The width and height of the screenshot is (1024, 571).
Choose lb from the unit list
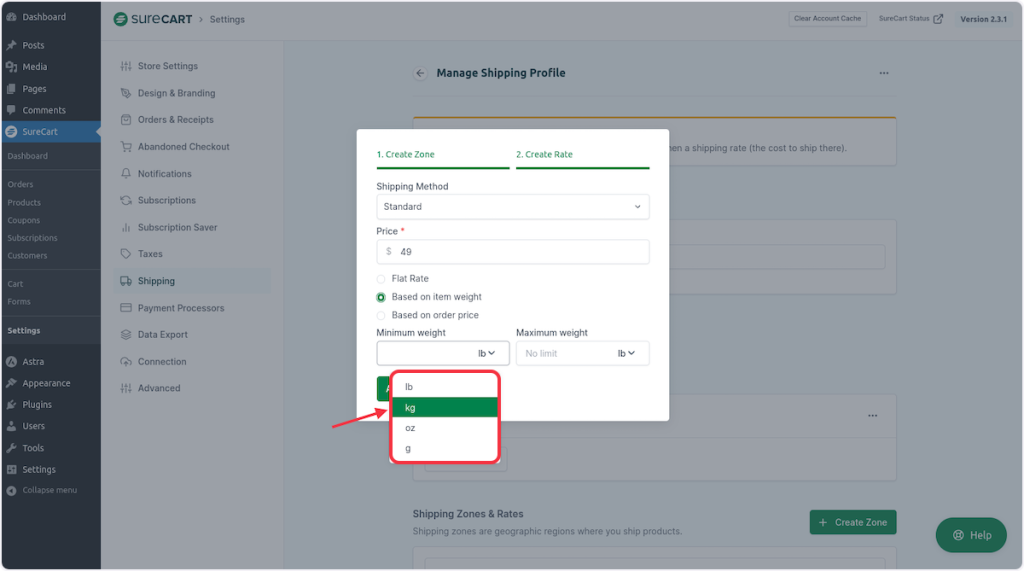click(x=445, y=387)
